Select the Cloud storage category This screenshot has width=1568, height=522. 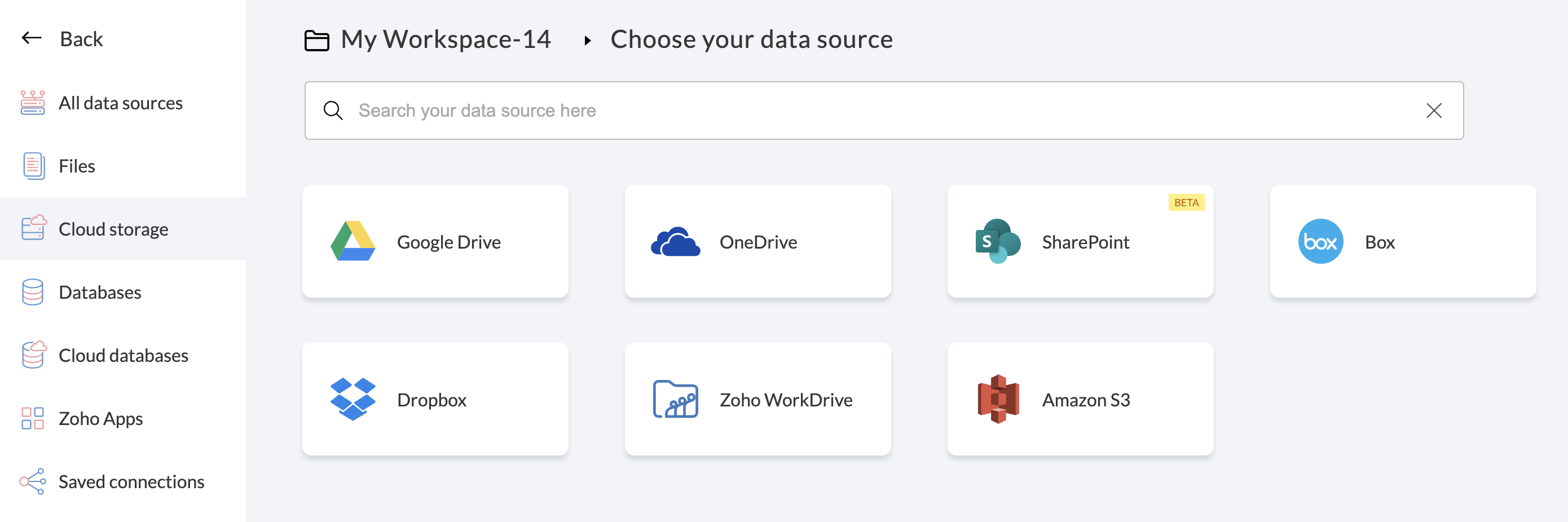coord(113,229)
